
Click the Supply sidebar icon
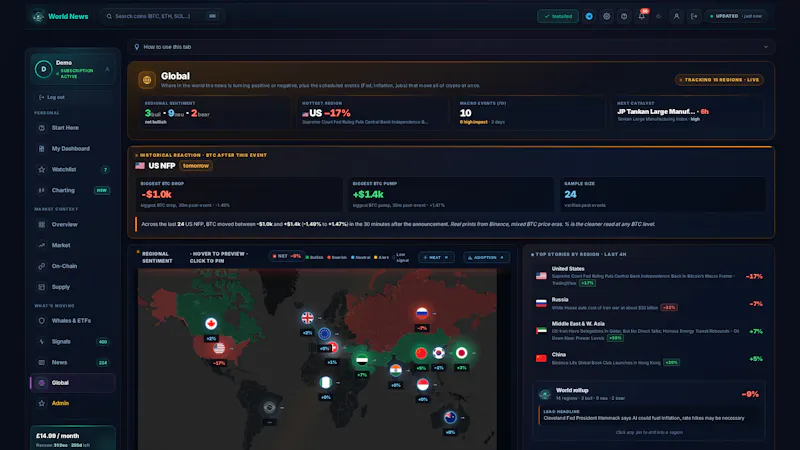click(x=42, y=287)
